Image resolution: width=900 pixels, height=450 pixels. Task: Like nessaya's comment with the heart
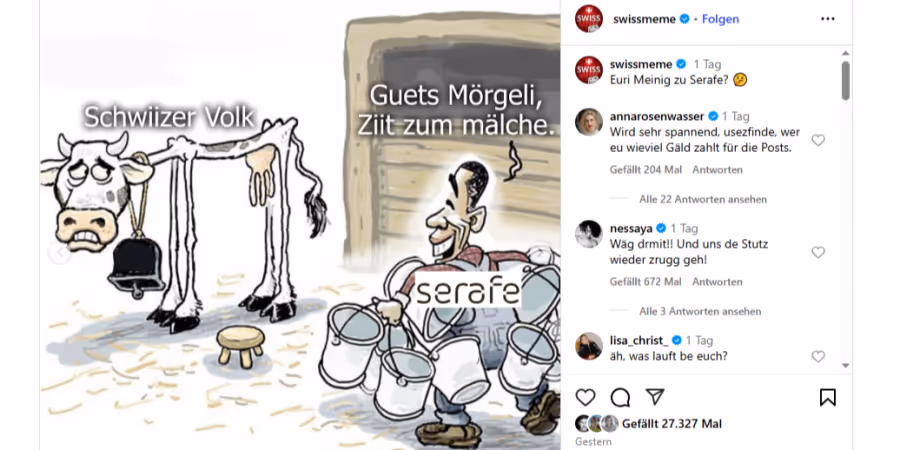tap(818, 252)
